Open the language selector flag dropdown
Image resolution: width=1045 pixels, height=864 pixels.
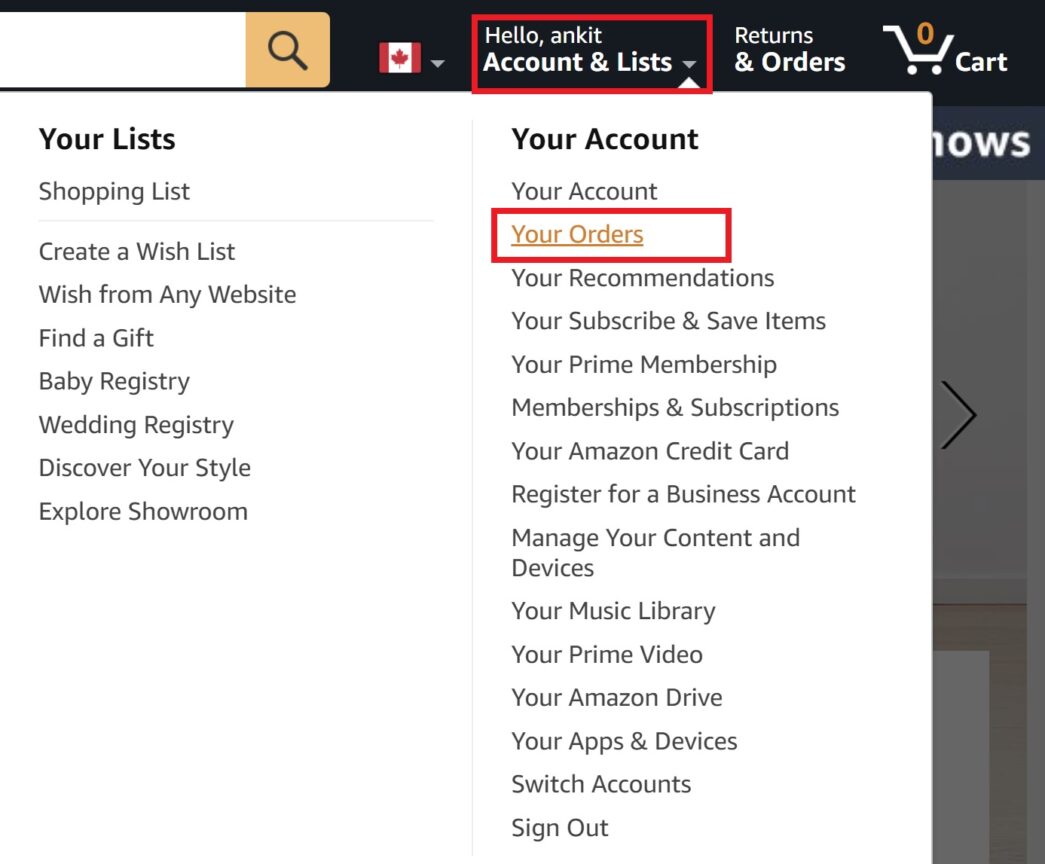(x=437, y=63)
